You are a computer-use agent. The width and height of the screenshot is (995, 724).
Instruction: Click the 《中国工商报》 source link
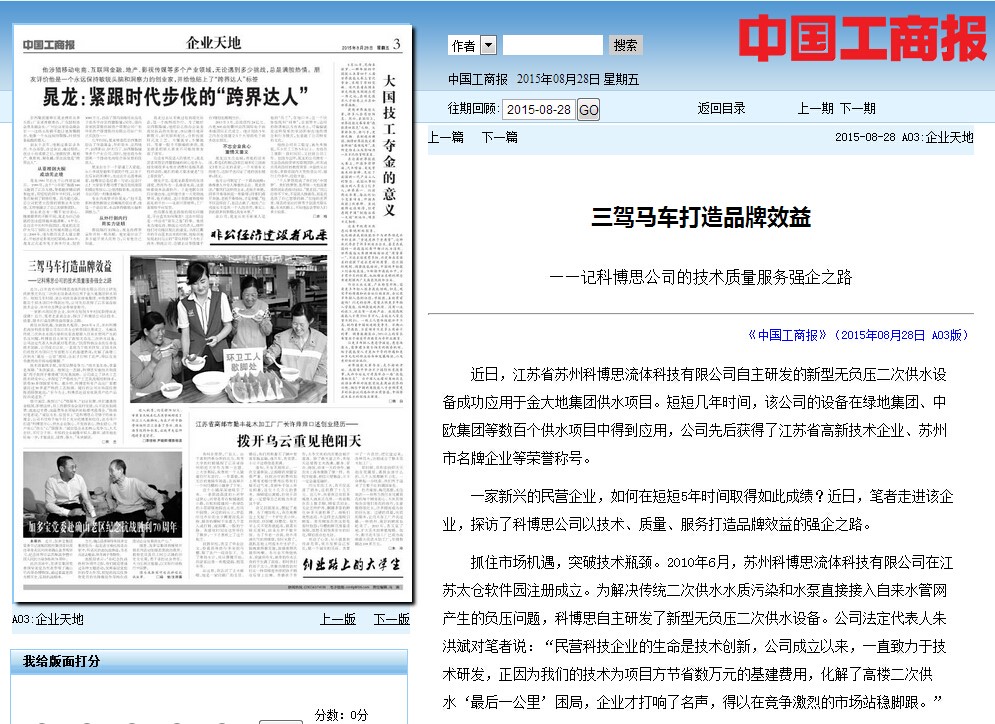click(x=788, y=336)
